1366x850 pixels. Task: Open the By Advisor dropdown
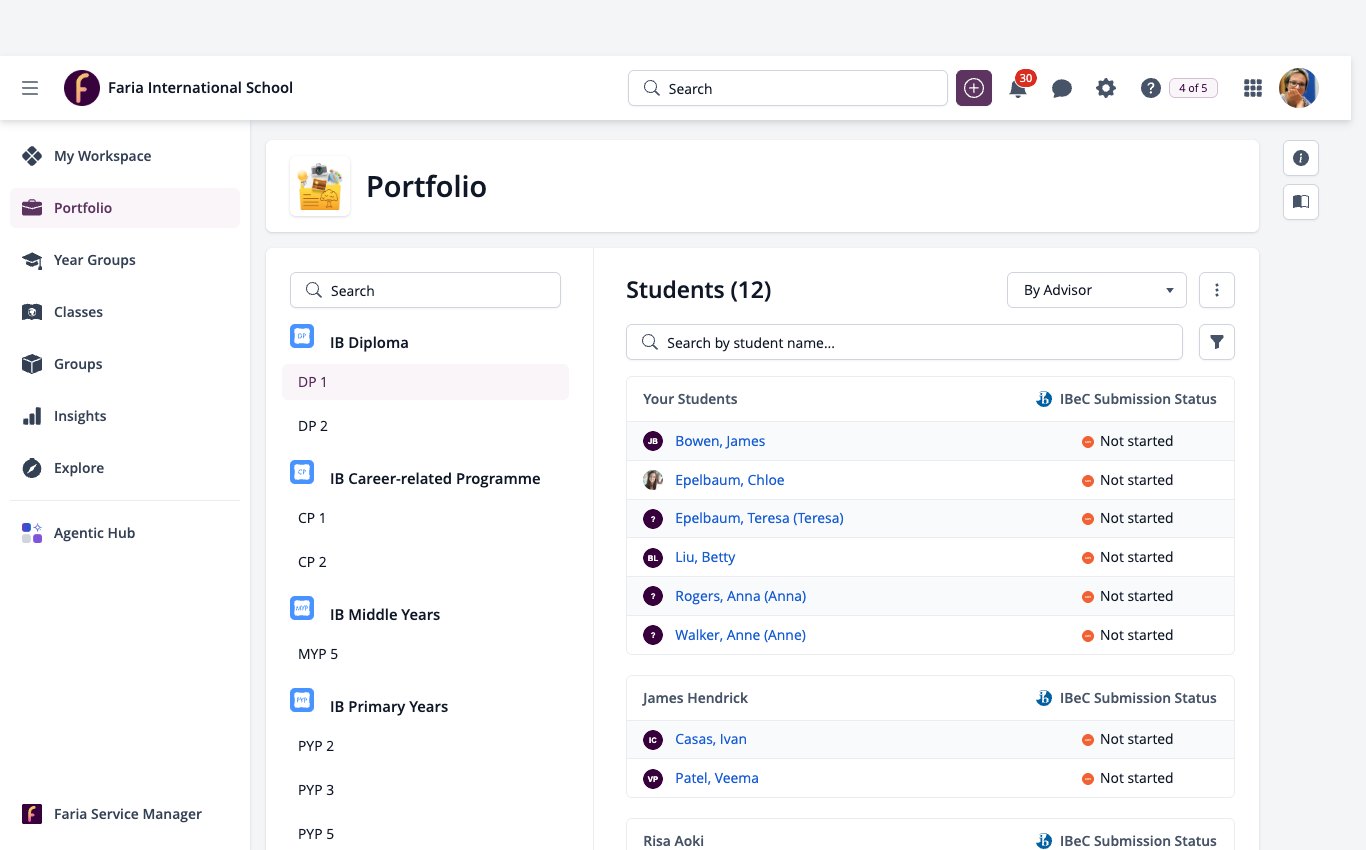click(1097, 290)
